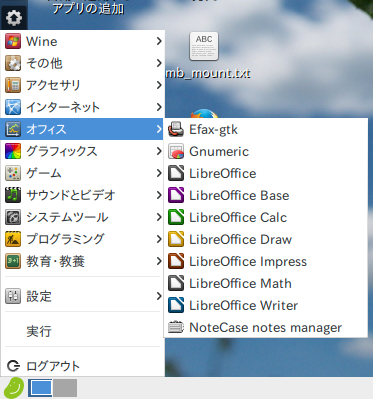This screenshot has height=399, width=373.
Task: Expand the その他 submenu arrow
Action: pos(159,63)
